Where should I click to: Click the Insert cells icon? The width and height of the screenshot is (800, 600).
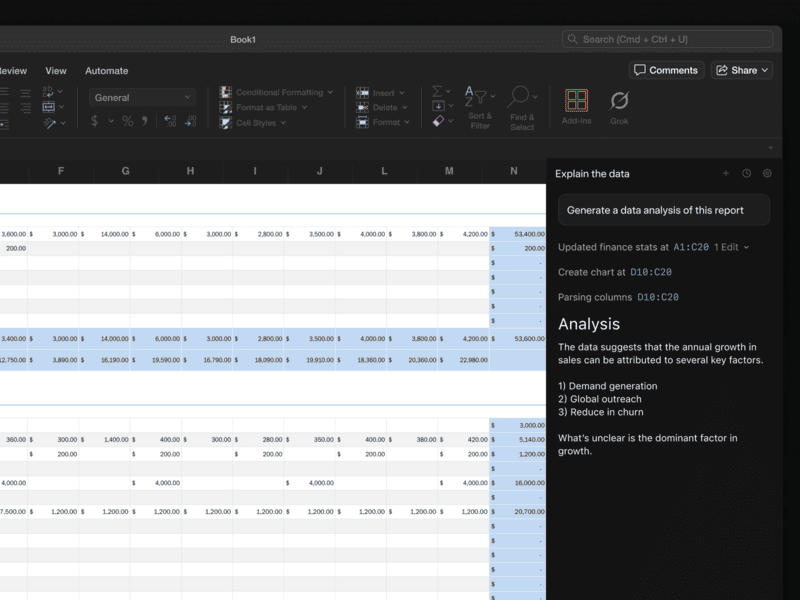pos(362,93)
